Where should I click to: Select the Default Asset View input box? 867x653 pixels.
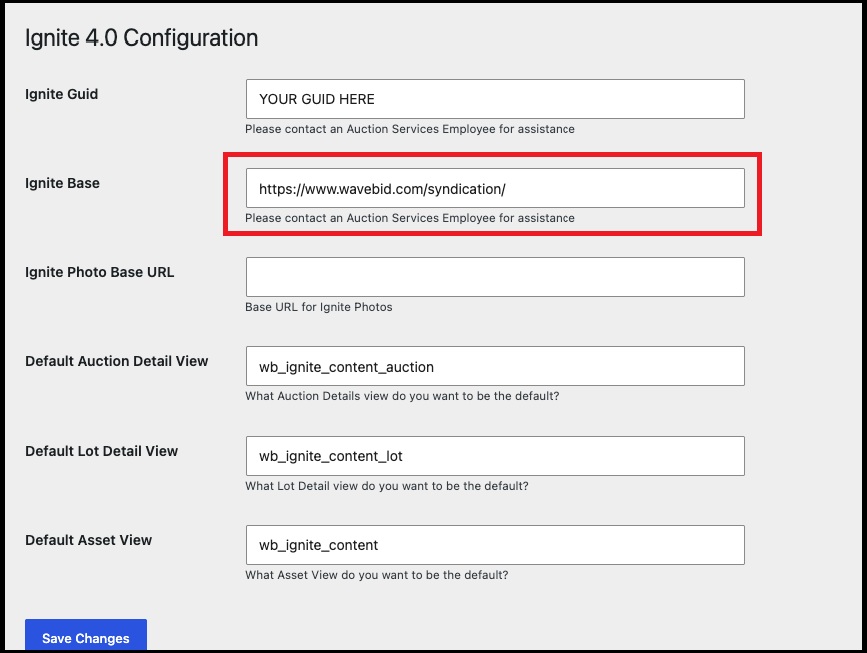point(495,545)
